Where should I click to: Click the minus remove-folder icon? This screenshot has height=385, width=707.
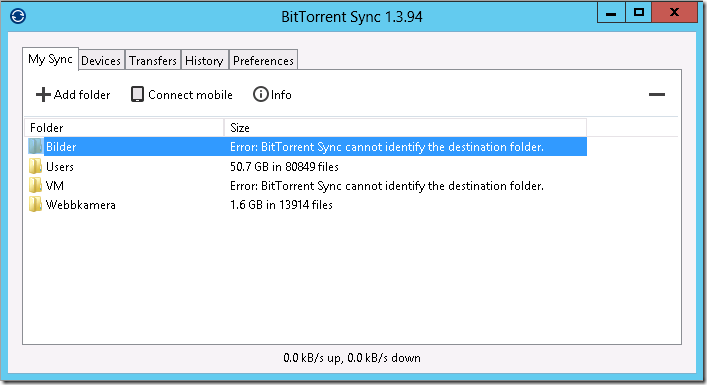[656, 95]
